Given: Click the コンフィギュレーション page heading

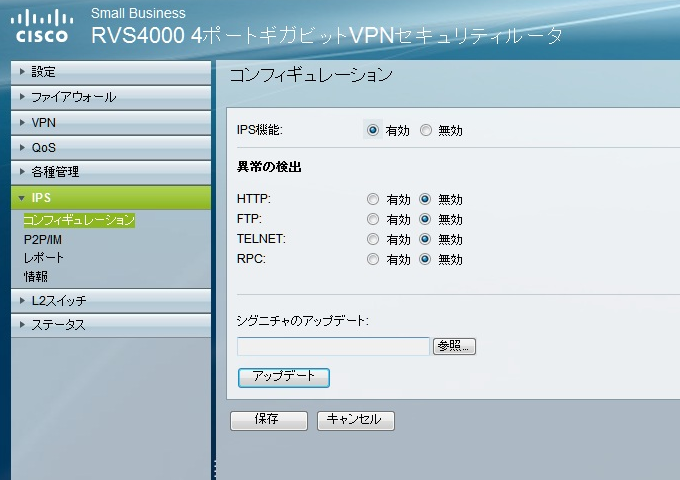Looking at the screenshot, I should click(x=311, y=75).
